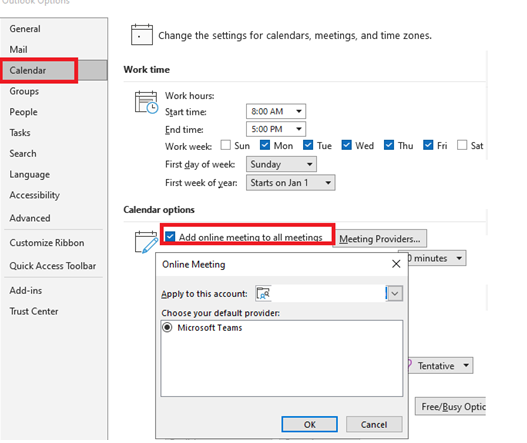
Task: Click the Choose your default provider label
Action: [220, 313]
